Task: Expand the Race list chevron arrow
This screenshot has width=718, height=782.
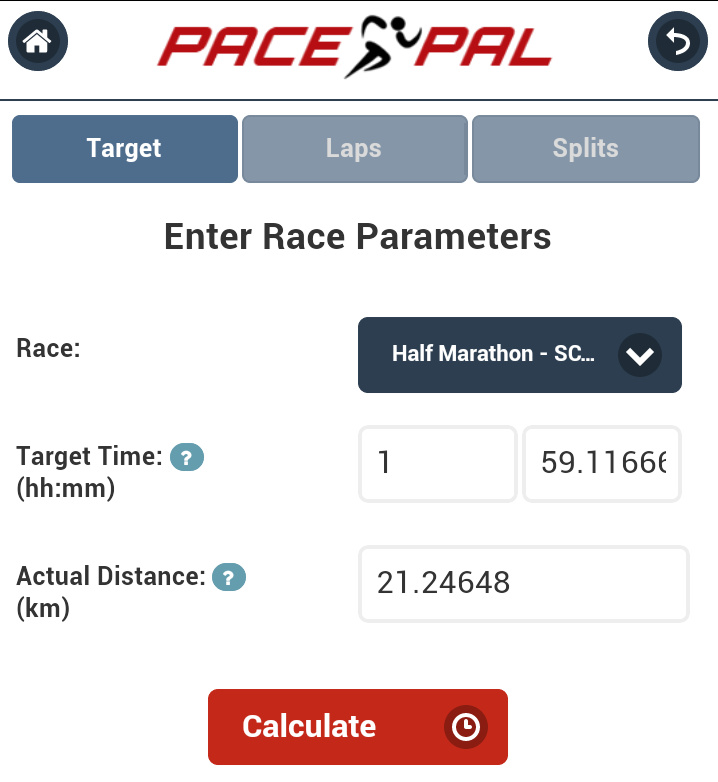Action: point(639,355)
